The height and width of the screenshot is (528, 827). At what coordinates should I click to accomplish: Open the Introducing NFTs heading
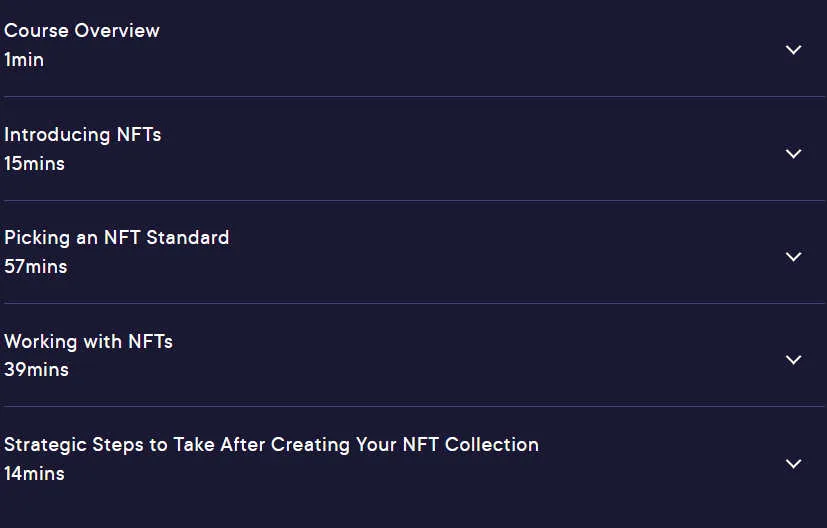[x=83, y=135]
